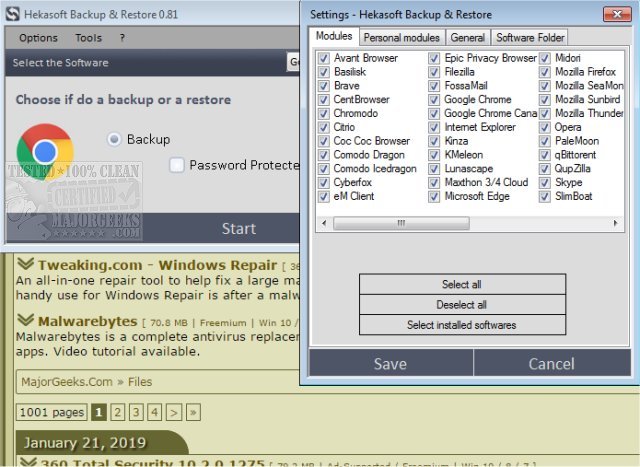Switch to the Personal modules tab
Image resolution: width=640 pixels, height=467 pixels.
402,38
